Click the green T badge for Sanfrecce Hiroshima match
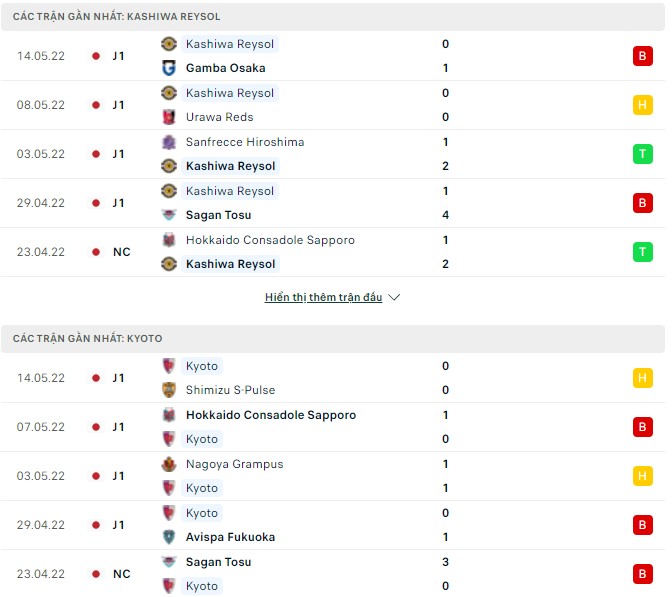 pos(642,154)
